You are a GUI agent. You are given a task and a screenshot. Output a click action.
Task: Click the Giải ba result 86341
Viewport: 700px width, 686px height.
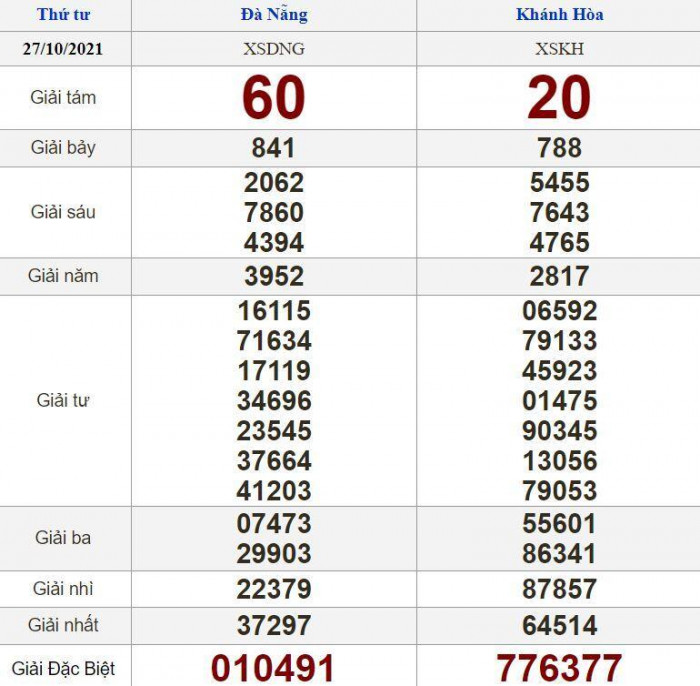(559, 553)
